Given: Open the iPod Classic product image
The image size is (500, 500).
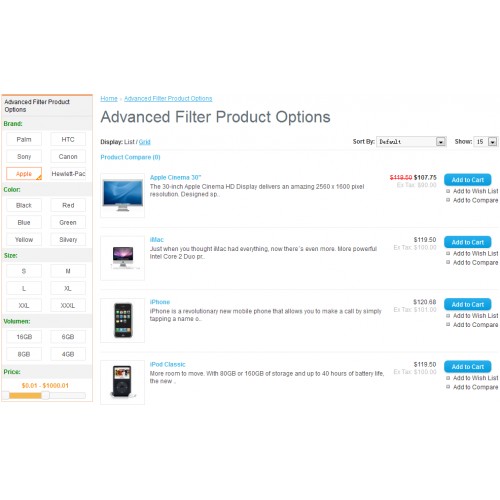Looking at the screenshot, I should (x=122, y=382).
